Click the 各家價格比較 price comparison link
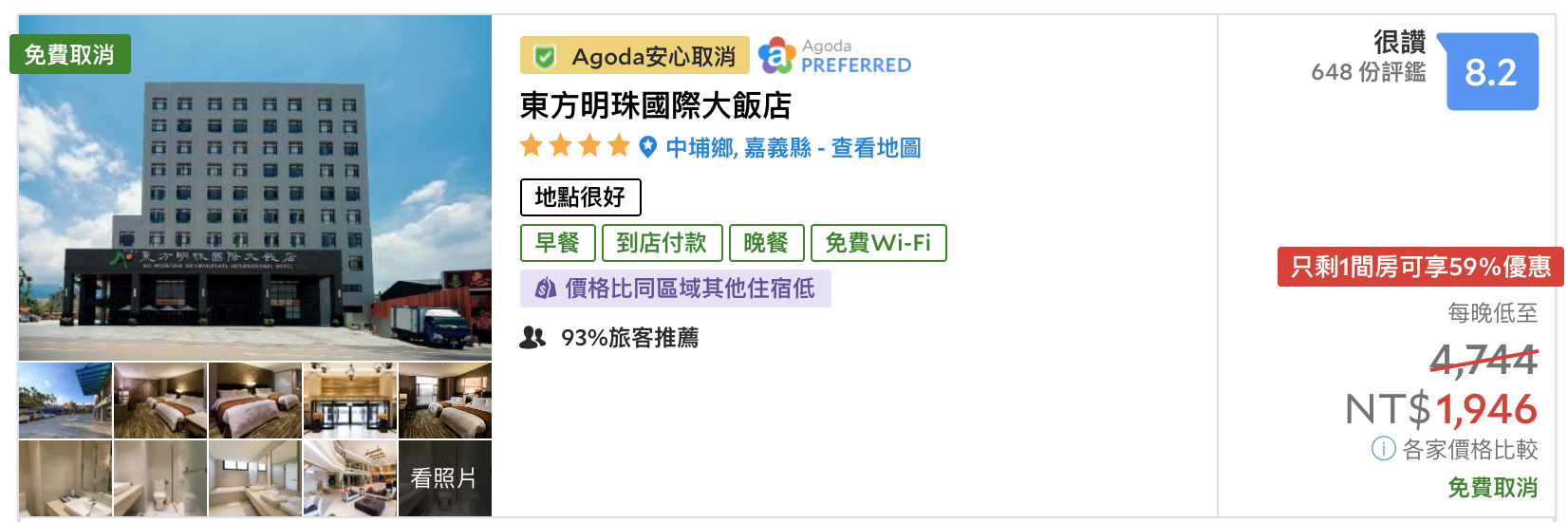 (1469, 449)
